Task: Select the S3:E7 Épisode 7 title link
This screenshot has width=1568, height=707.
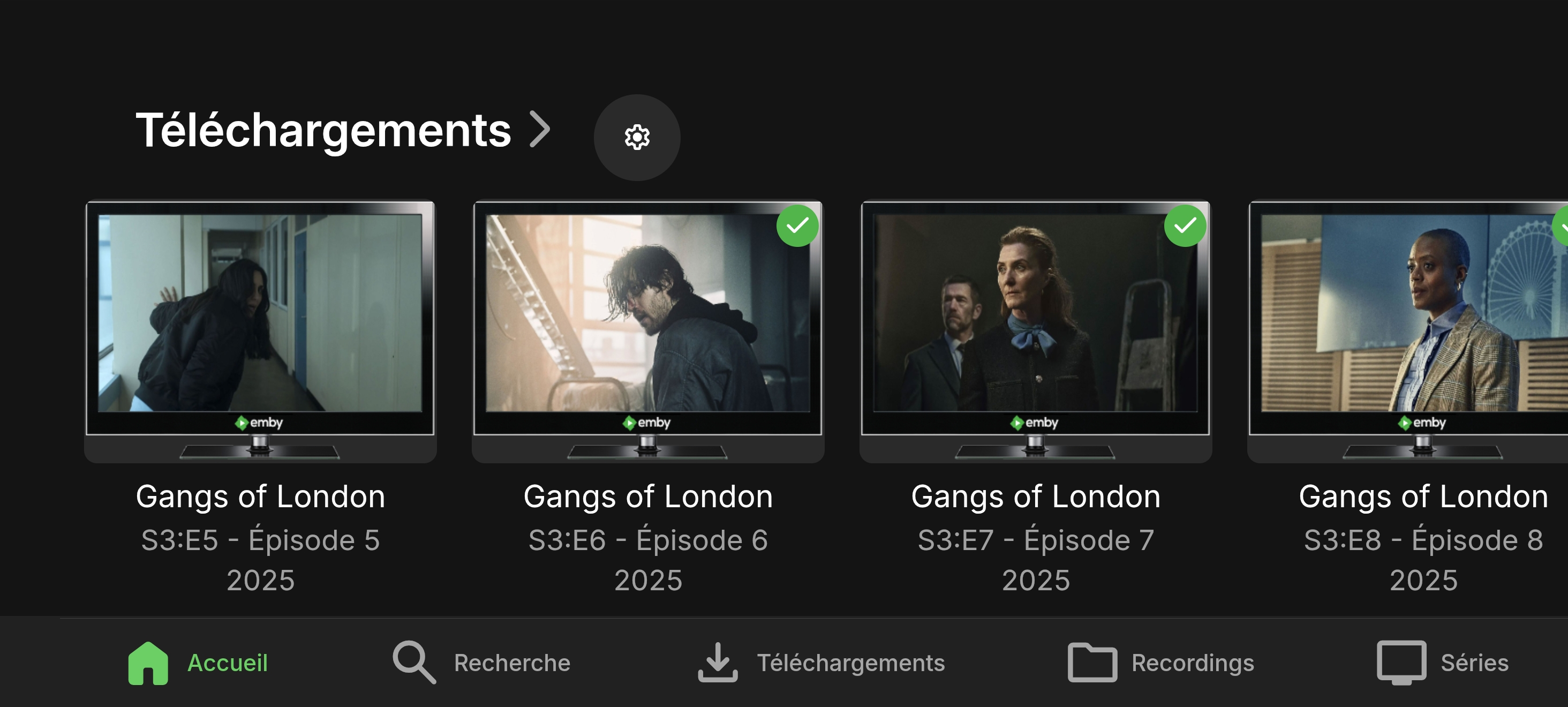Action: pos(1035,540)
